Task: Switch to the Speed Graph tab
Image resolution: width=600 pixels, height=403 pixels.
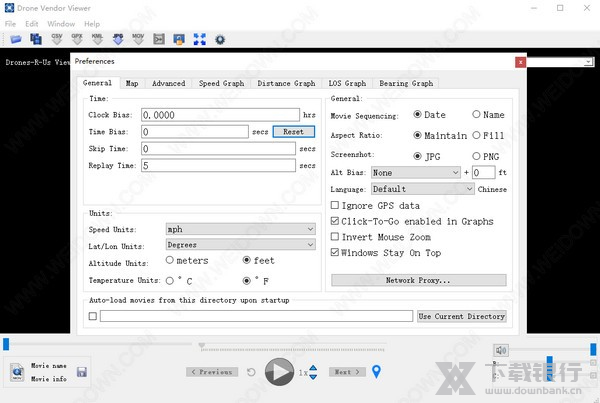Action: tap(221, 84)
